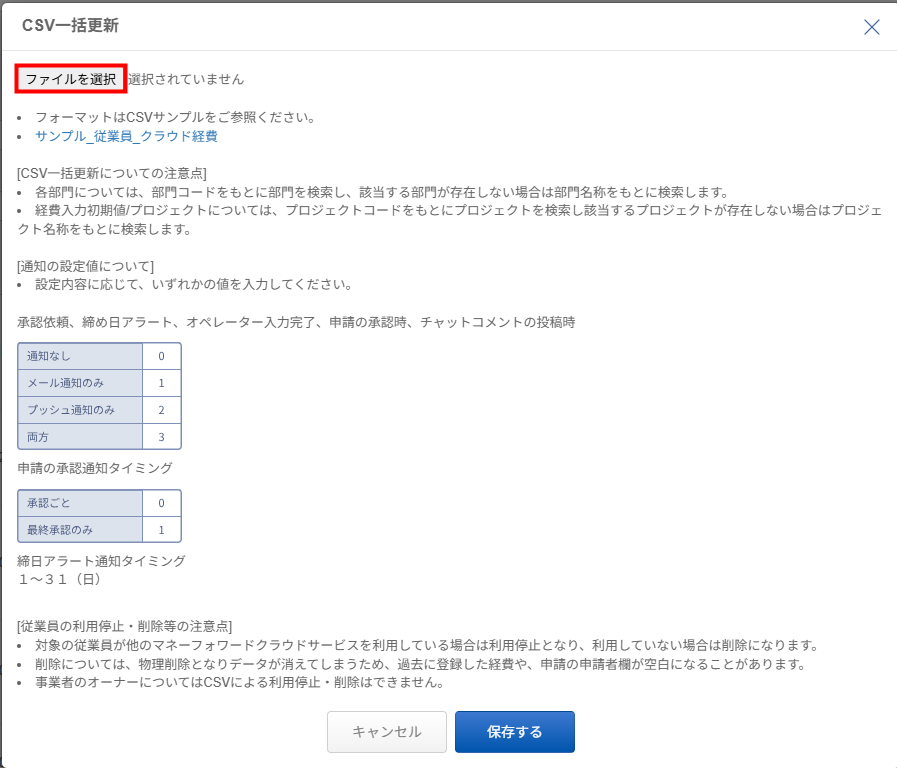Click the キャンセル button
897x768 pixels.
387,731
